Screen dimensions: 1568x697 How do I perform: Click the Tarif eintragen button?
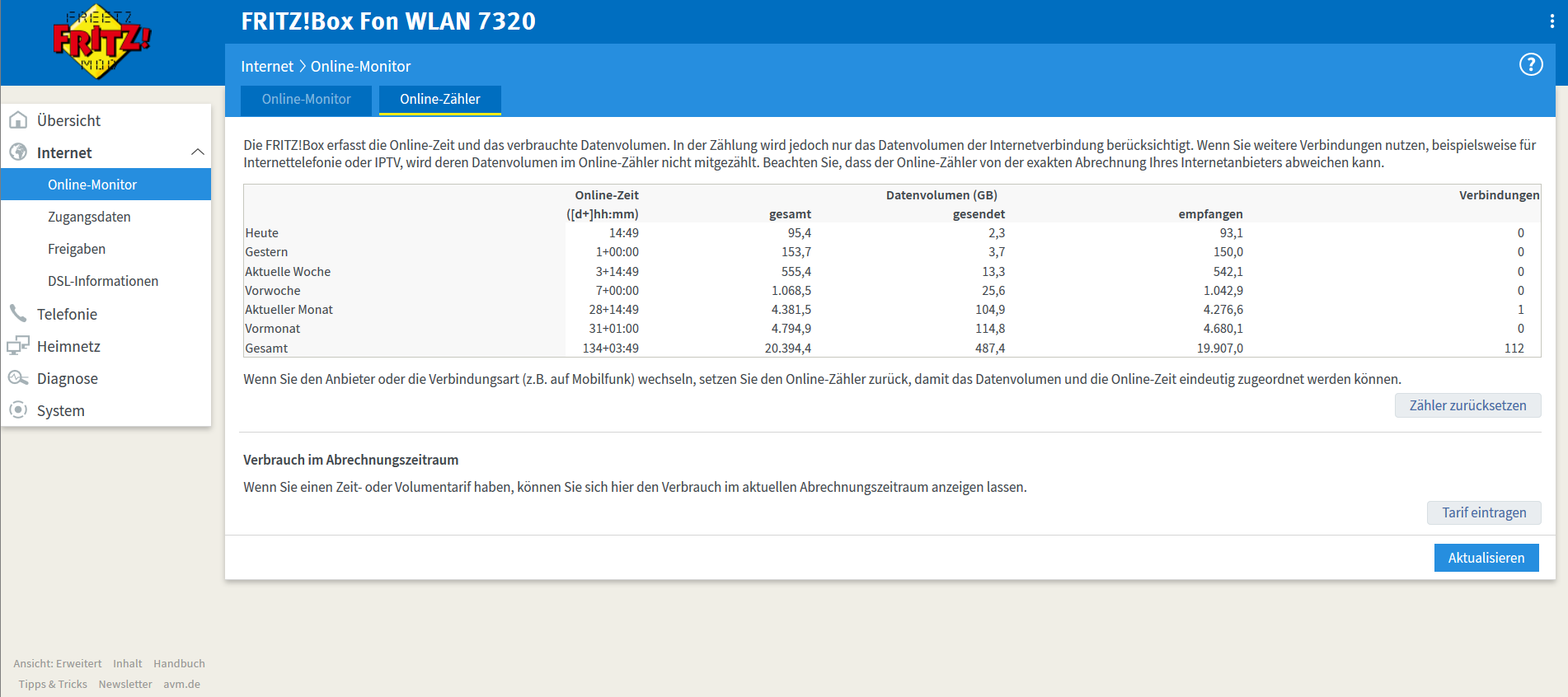tap(1483, 512)
